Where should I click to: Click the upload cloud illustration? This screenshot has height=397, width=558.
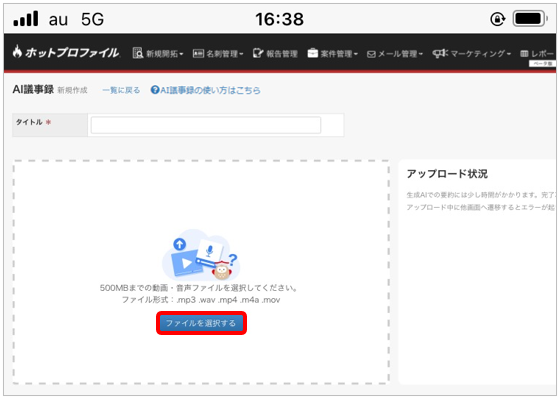click(x=201, y=255)
